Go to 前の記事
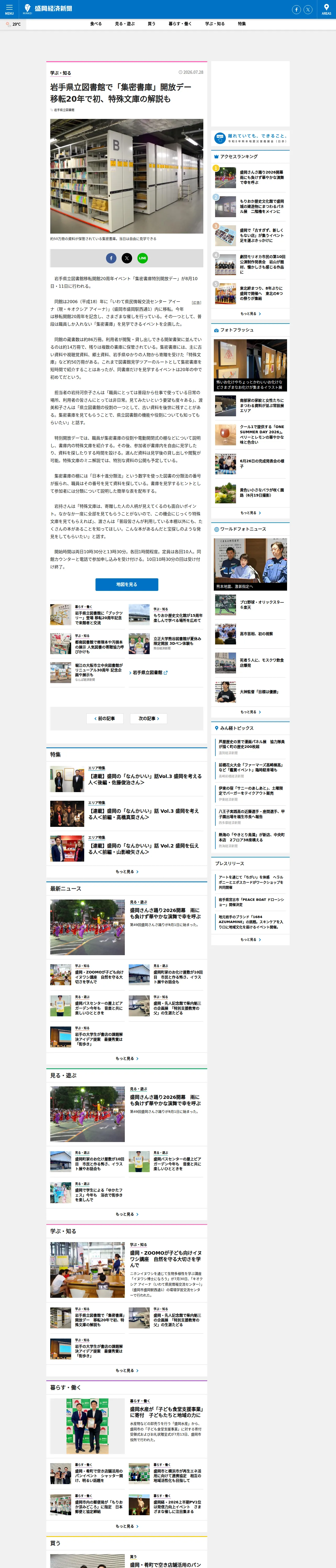Screen dimensions: 336x1568 point(105,718)
